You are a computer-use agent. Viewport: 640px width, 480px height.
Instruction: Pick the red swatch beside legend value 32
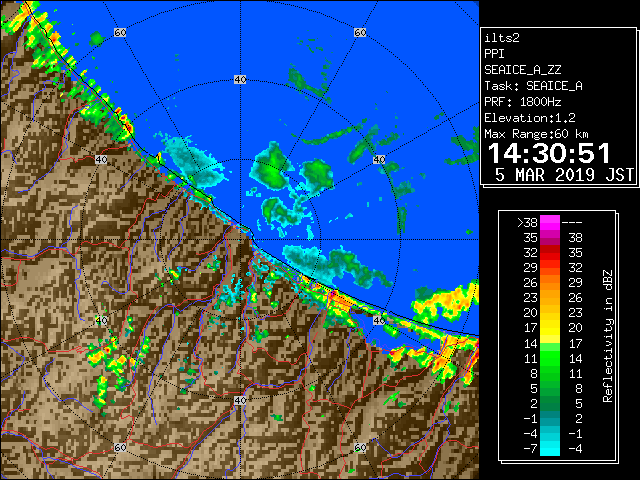click(x=550, y=253)
